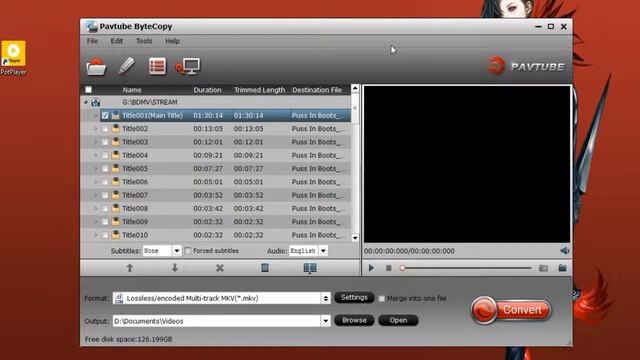Screen dimensions: 640x360
Task: Click the Destination File column header
Action: pos(317,90)
